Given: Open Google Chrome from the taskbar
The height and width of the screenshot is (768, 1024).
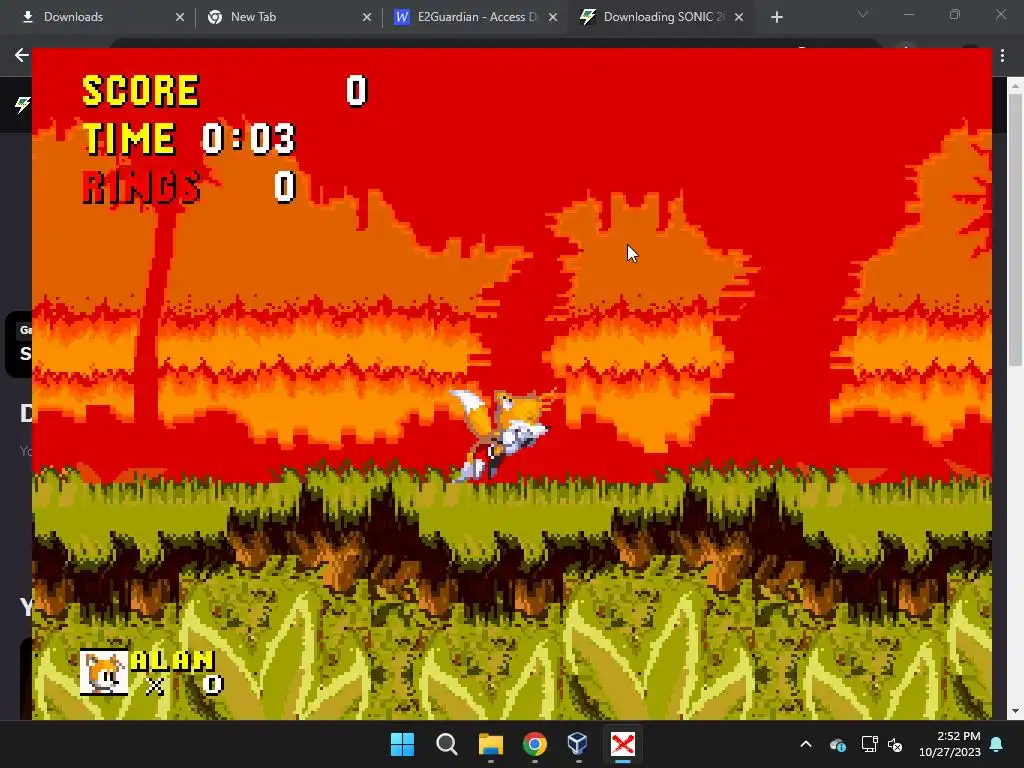Looking at the screenshot, I should tap(534, 744).
